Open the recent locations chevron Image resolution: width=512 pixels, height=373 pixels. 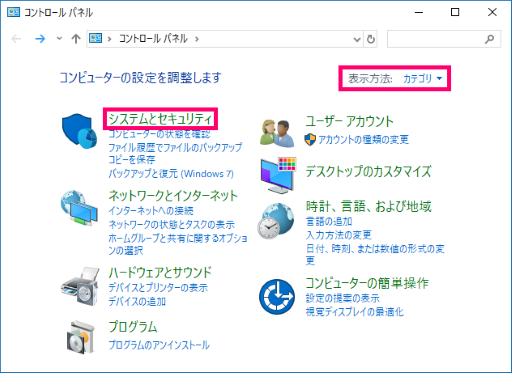coord(59,38)
